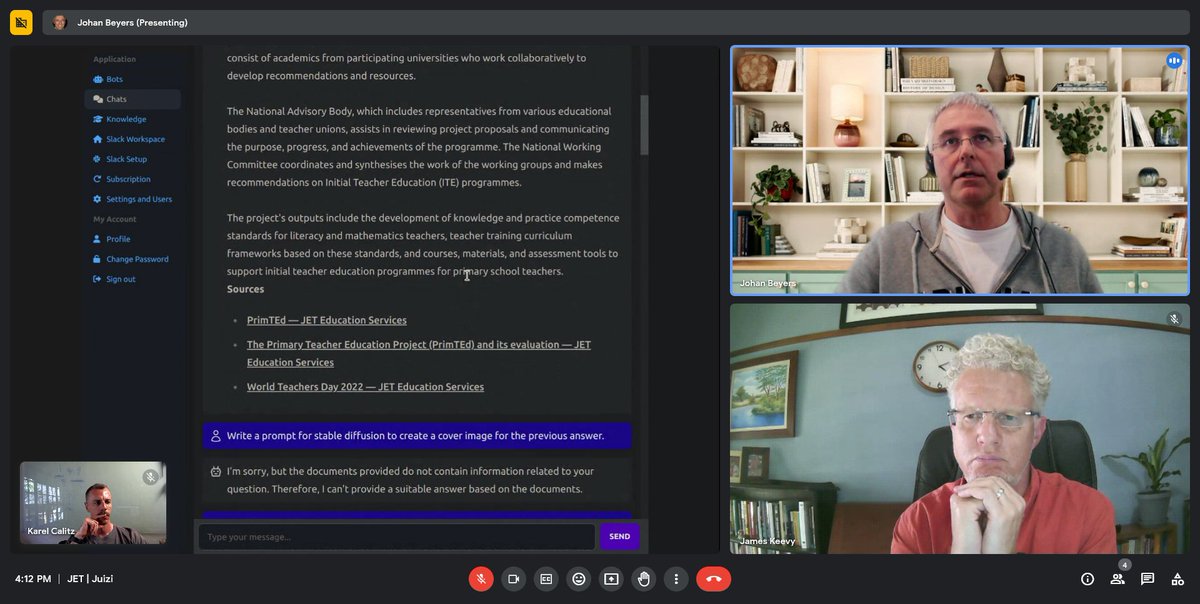Image resolution: width=1200 pixels, height=604 pixels.
Task: Click the Profile person icon
Action: click(97, 239)
